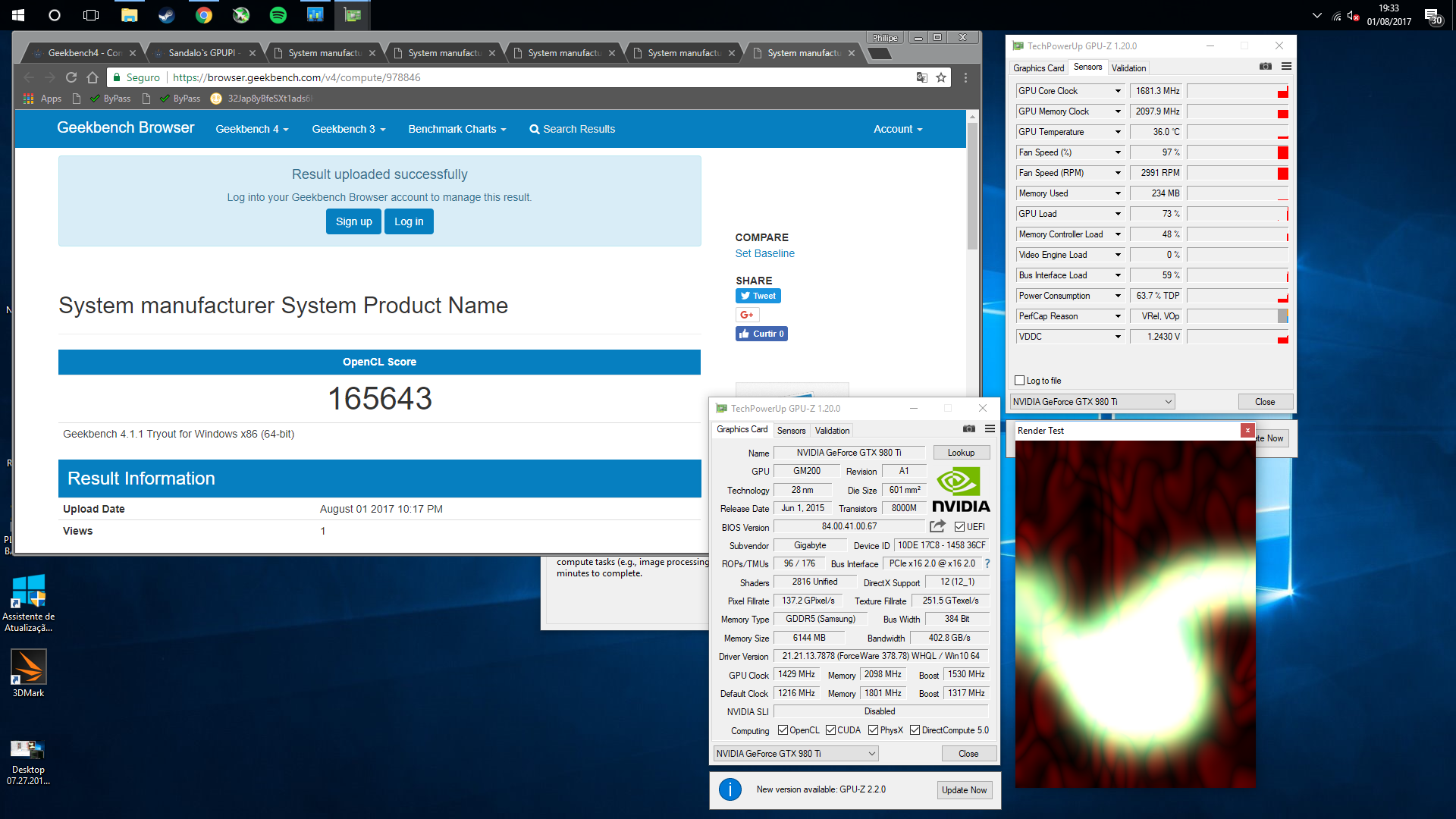
Task: Toggle the Log to file checkbox
Action: [1019, 381]
